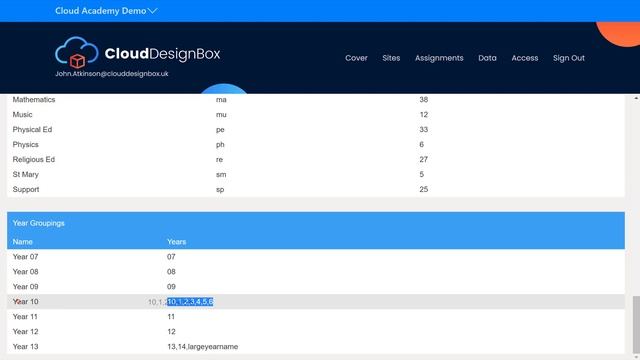The image size is (640, 360).
Task: Open the Assignments menu item
Action: (x=439, y=58)
